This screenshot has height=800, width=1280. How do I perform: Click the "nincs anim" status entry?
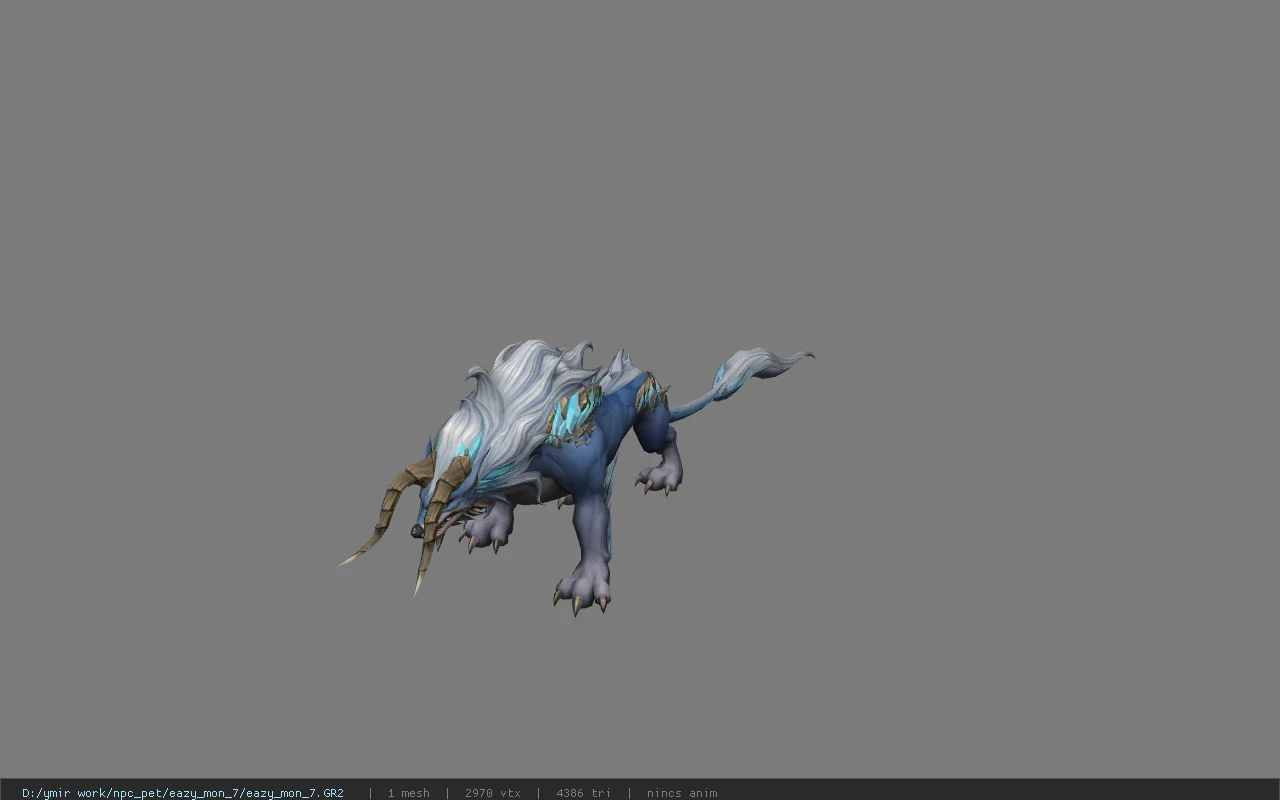tap(682, 793)
